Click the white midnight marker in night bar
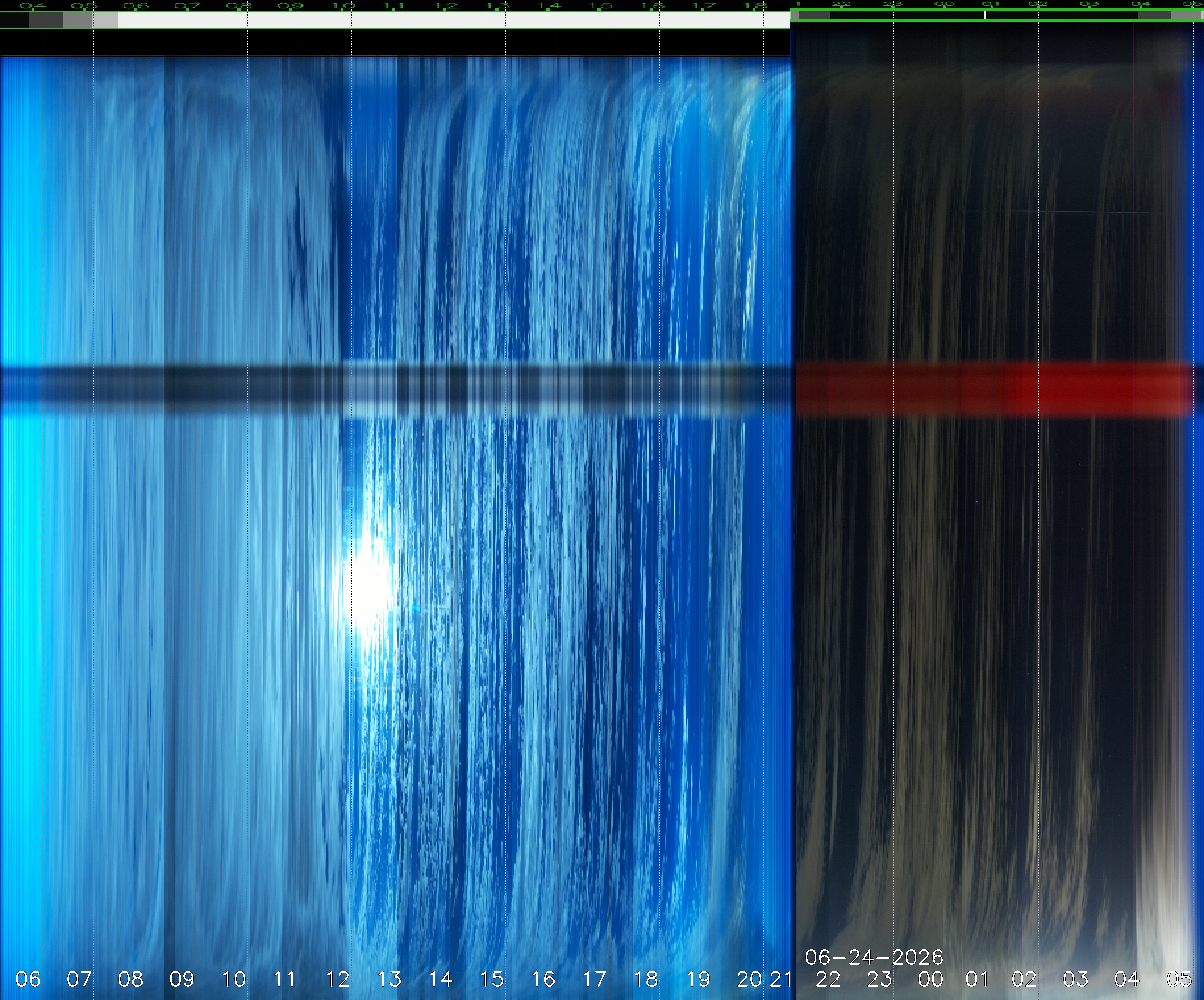The height and width of the screenshot is (1000, 1204). (x=985, y=15)
